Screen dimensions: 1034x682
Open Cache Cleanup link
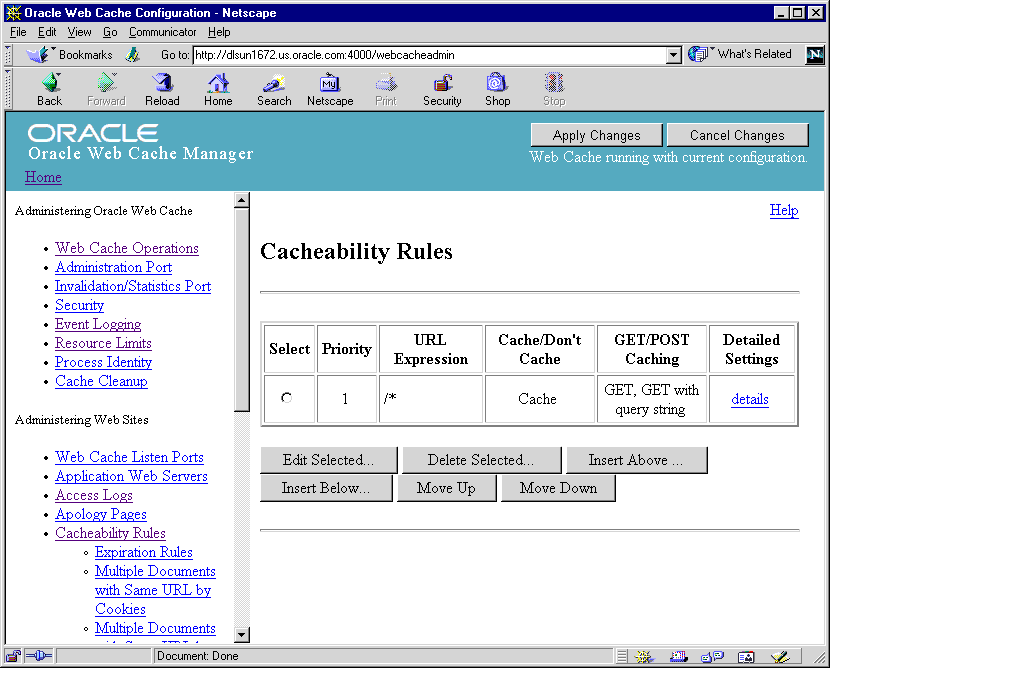(101, 381)
